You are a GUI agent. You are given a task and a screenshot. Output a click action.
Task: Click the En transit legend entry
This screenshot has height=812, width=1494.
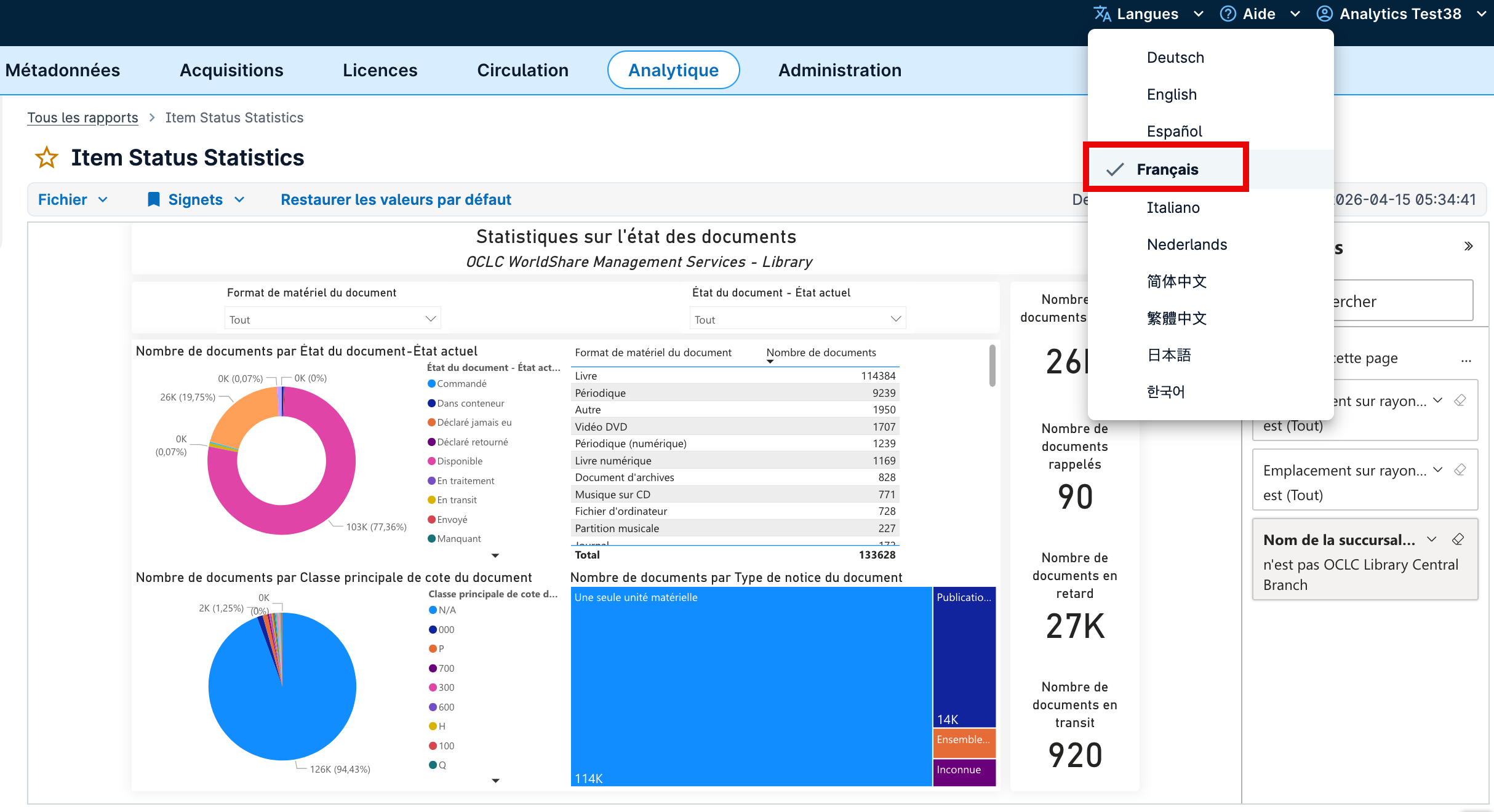coord(452,500)
